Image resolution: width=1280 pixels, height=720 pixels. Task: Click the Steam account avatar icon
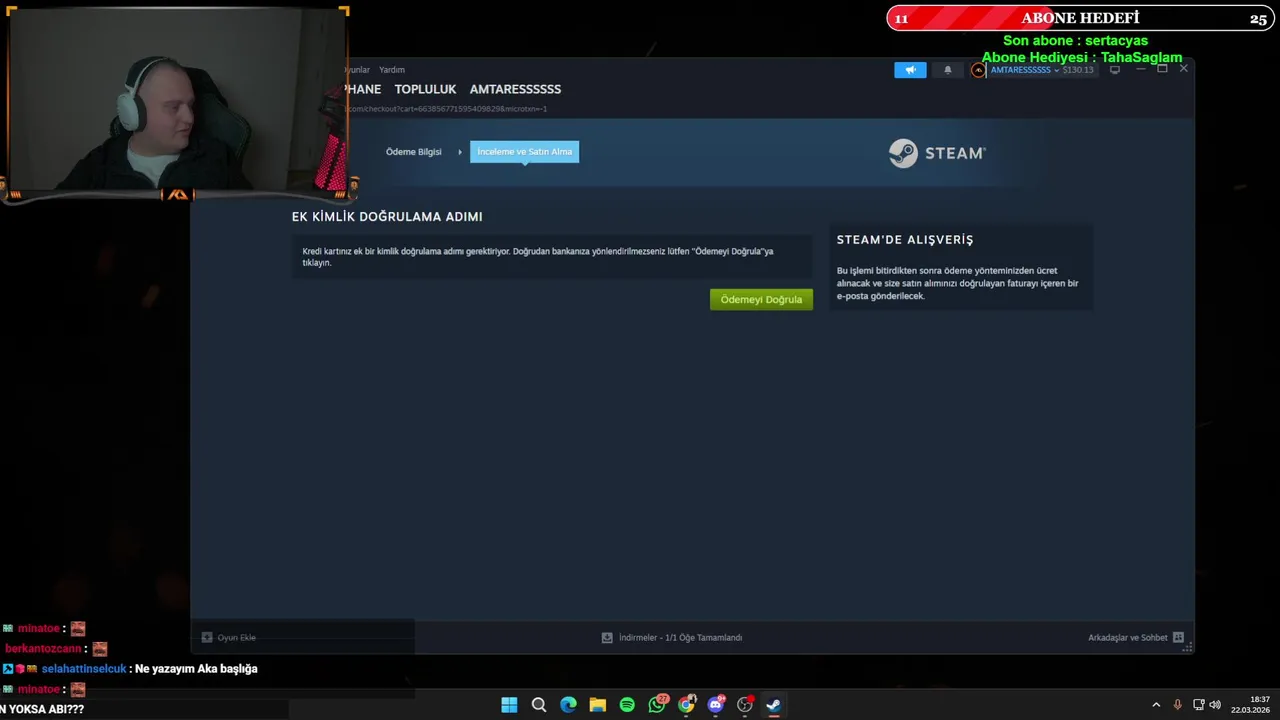(978, 70)
